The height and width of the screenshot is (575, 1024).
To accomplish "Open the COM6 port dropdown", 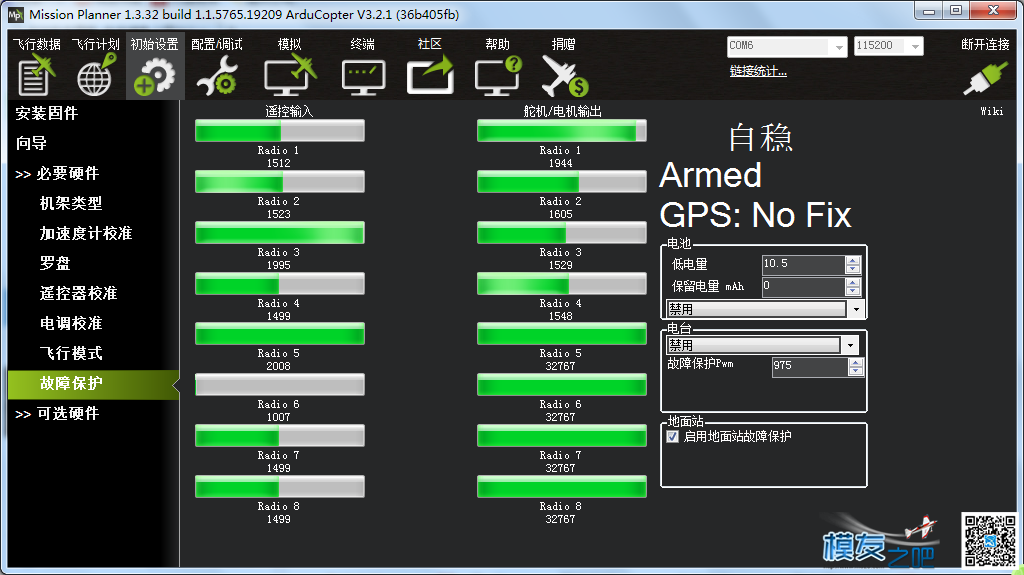I will click(x=839, y=46).
